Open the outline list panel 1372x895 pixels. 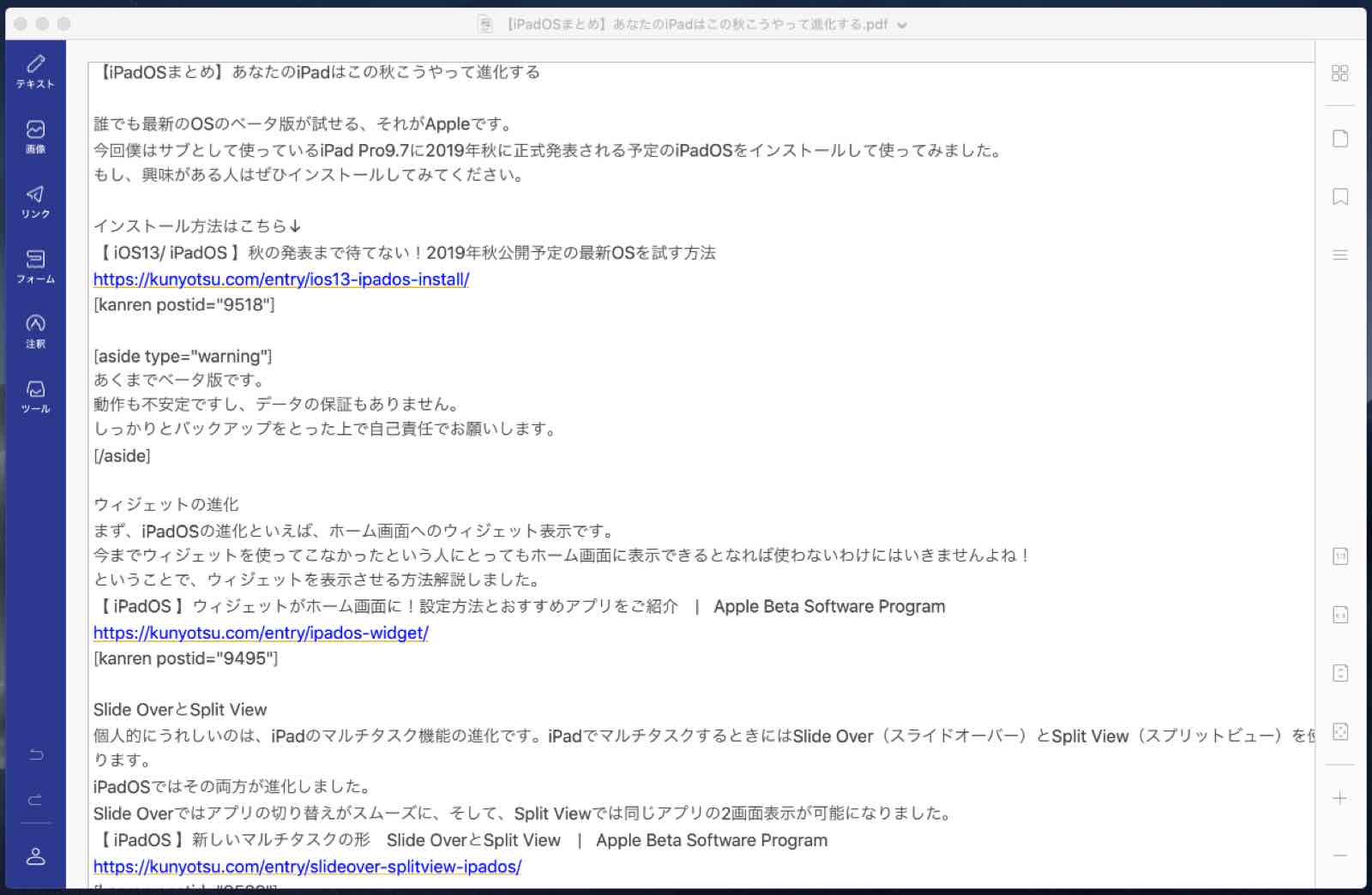tap(1340, 255)
